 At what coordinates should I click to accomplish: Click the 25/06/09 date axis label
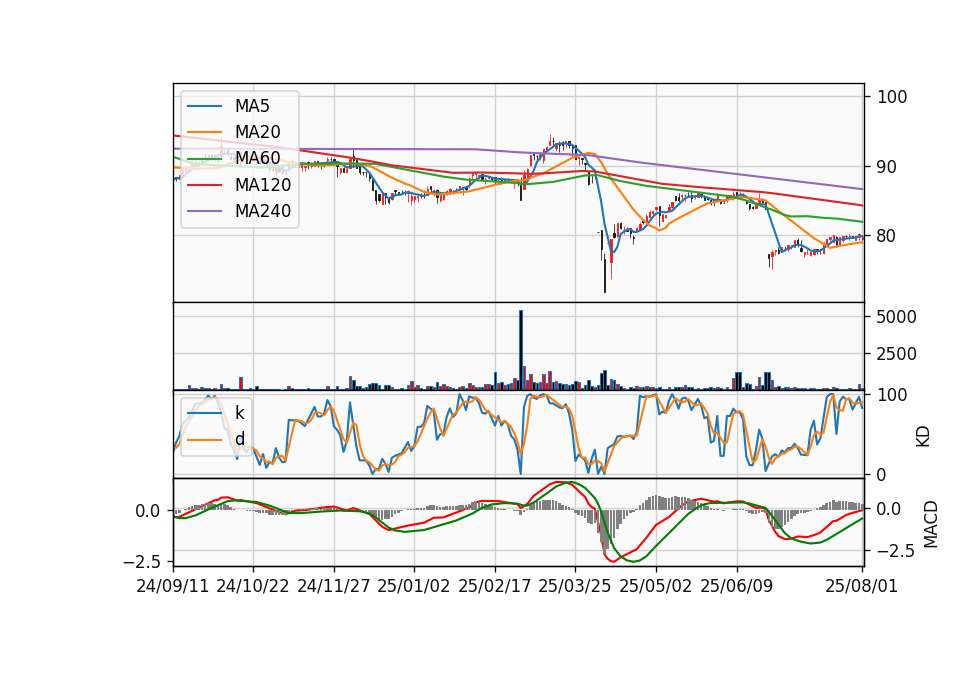click(737, 586)
